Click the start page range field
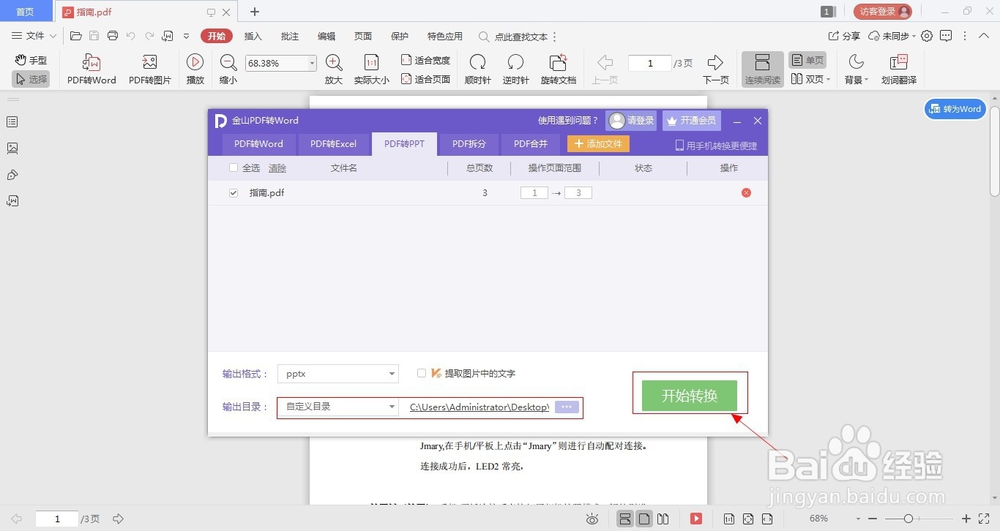Screen dimensions: 1000x531 (534, 193)
